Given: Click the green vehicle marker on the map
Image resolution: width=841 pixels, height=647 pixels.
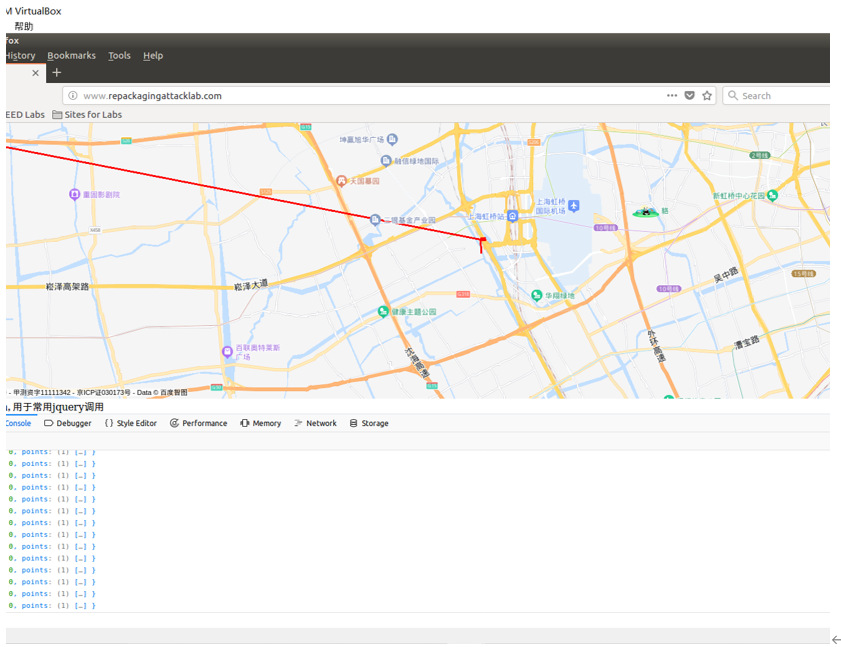Looking at the screenshot, I should tap(646, 212).
